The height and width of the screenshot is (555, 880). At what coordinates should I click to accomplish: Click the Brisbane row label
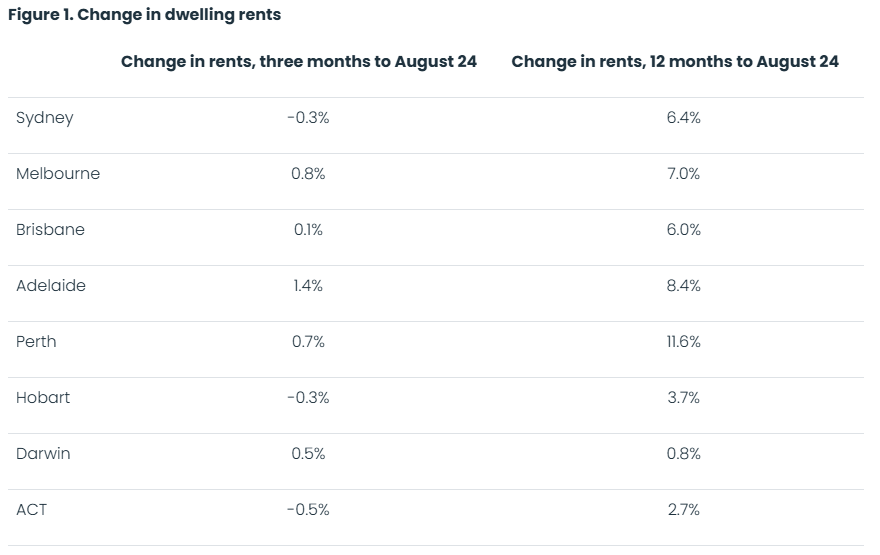click(x=50, y=230)
